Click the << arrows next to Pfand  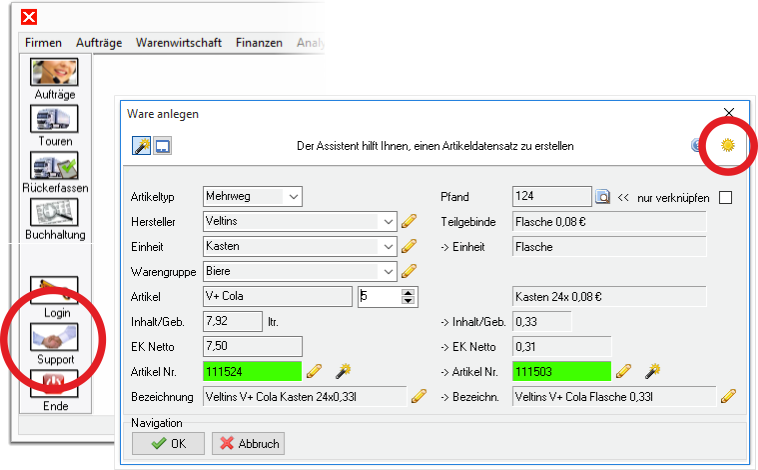[623, 198]
